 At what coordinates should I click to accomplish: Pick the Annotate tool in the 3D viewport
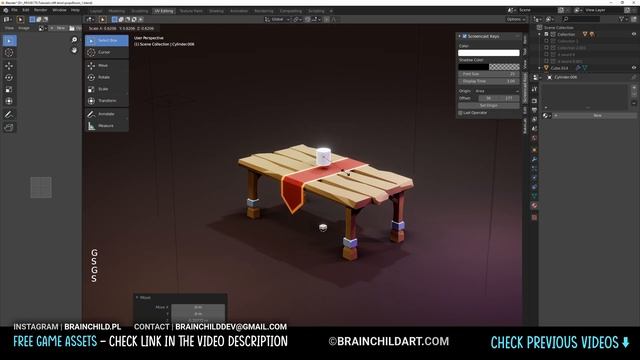(107, 114)
